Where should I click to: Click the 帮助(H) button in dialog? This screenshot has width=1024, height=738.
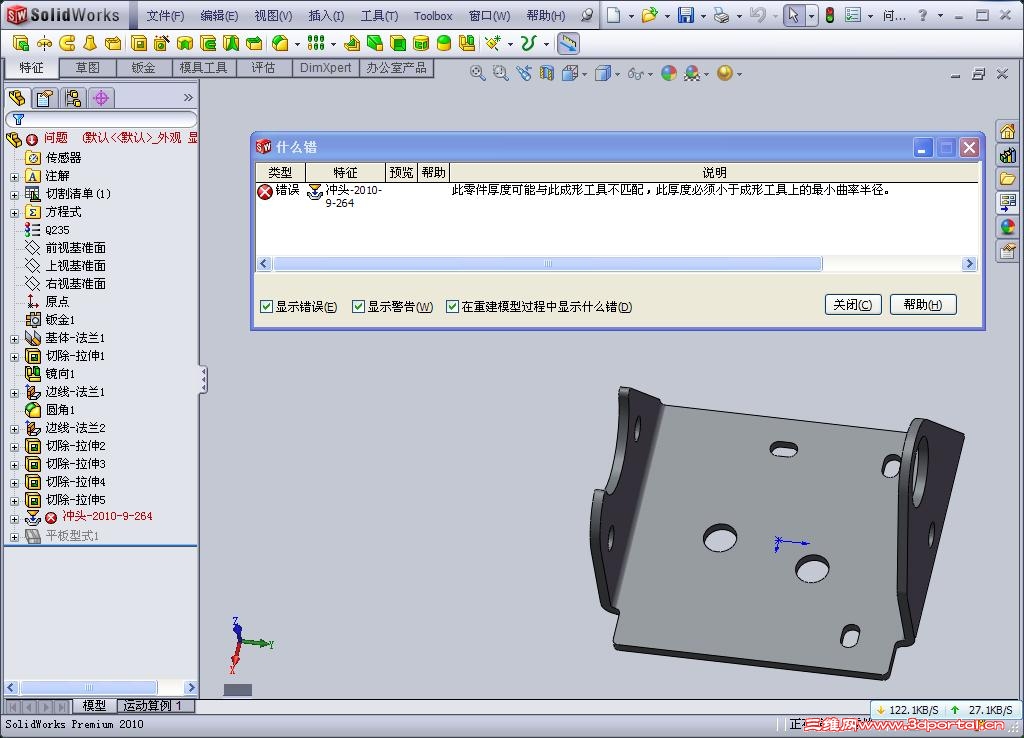(923, 304)
